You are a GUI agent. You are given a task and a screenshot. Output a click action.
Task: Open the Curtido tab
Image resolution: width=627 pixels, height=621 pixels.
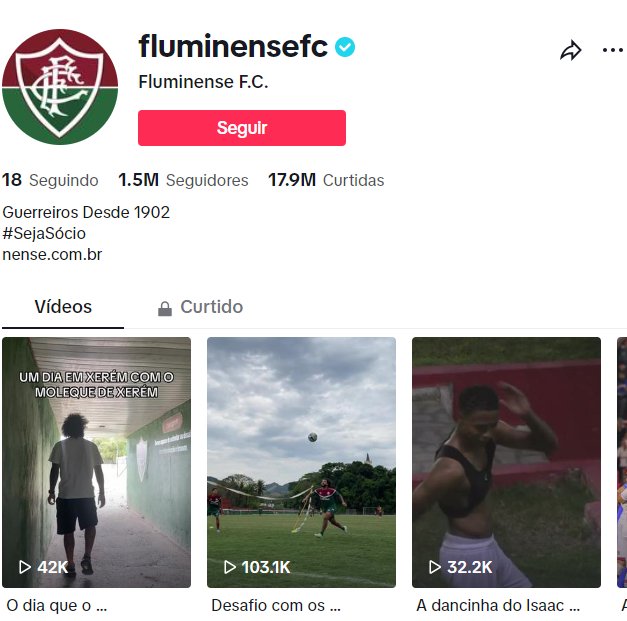pyautogui.click(x=200, y=307)
